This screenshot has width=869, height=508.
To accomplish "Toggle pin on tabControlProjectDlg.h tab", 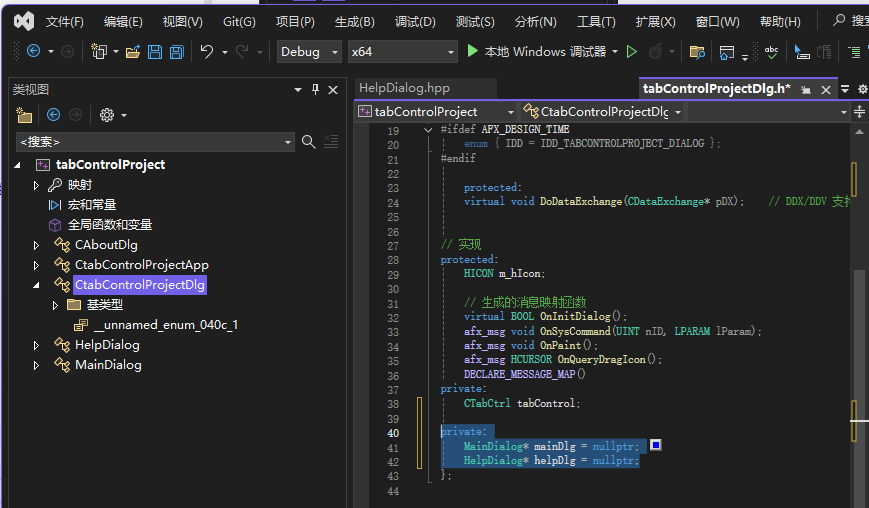I will point(807,89).
